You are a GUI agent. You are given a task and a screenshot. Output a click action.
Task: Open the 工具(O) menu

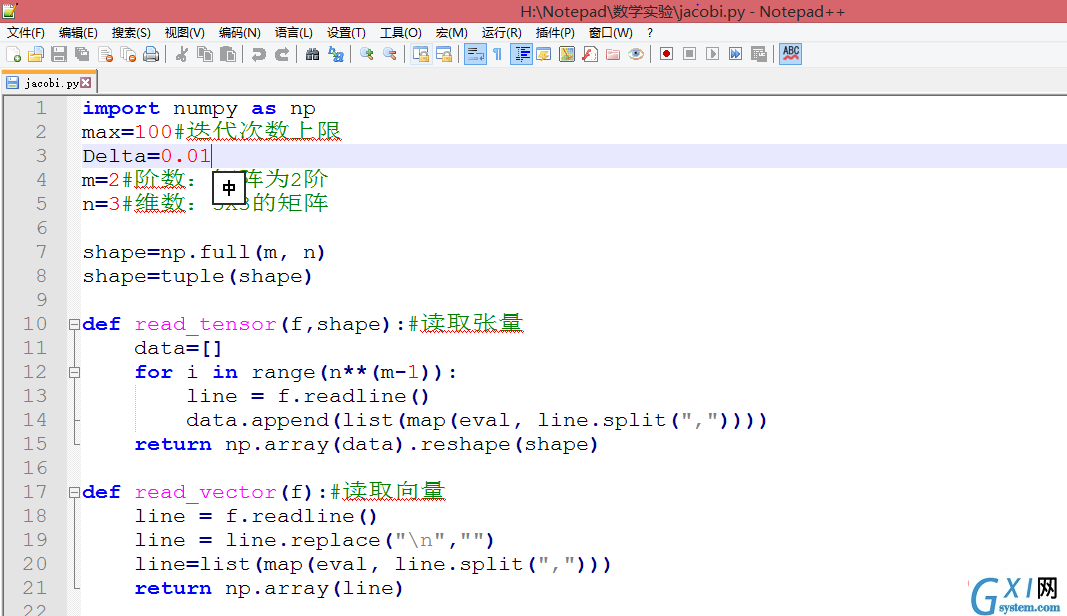click(x=401, y=33)
